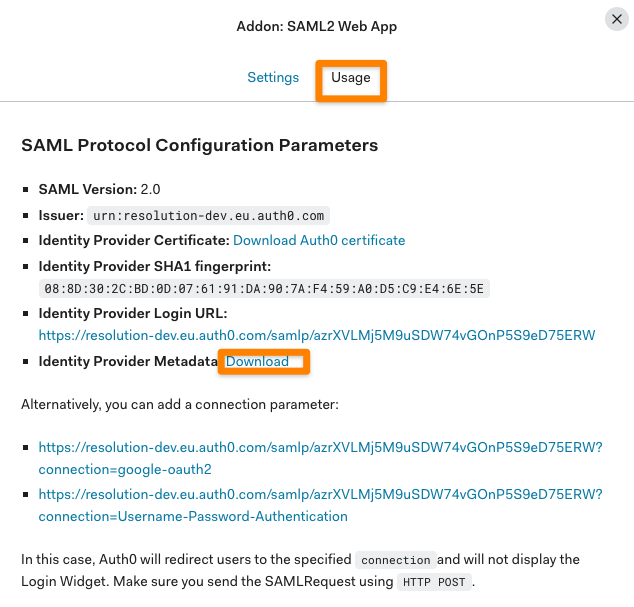
Task: Open the Identity Provider Login URL link
Action: click(317, 335)
